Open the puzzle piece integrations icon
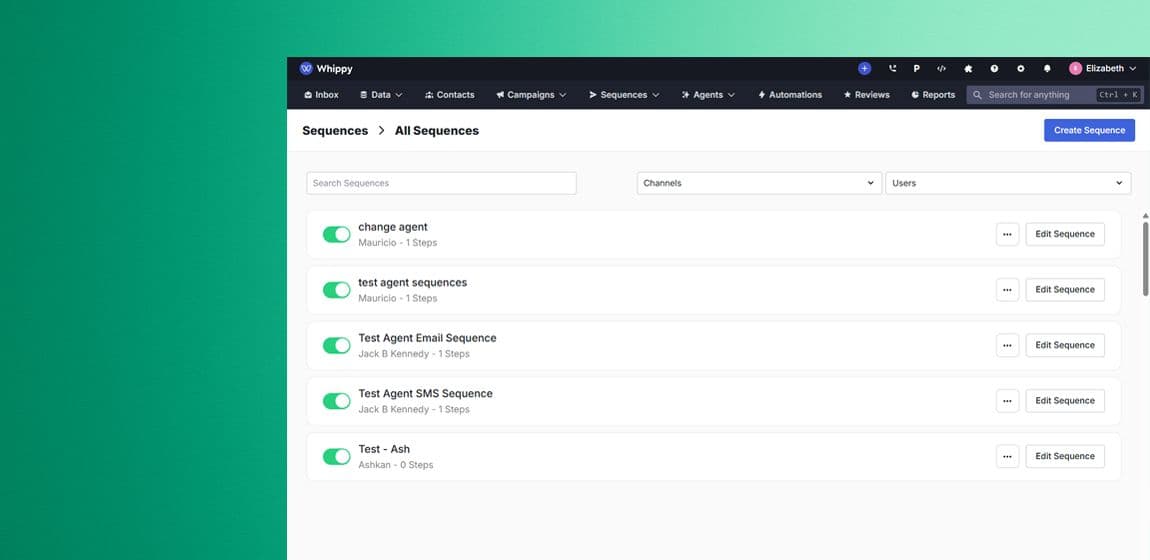 [968, 69]
